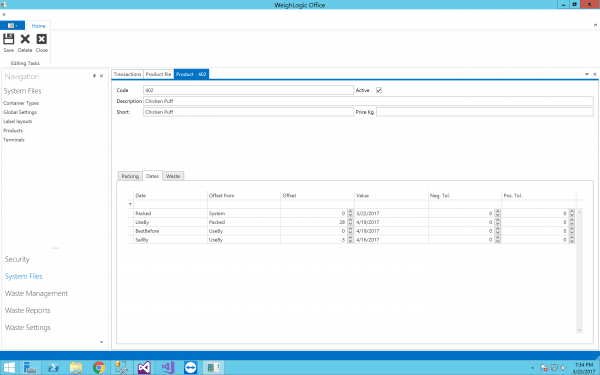Image resolution: width=600 pixels, height=375 pixels.
Task: Click the Price Kg input field
Action: (x=485, y=112)
